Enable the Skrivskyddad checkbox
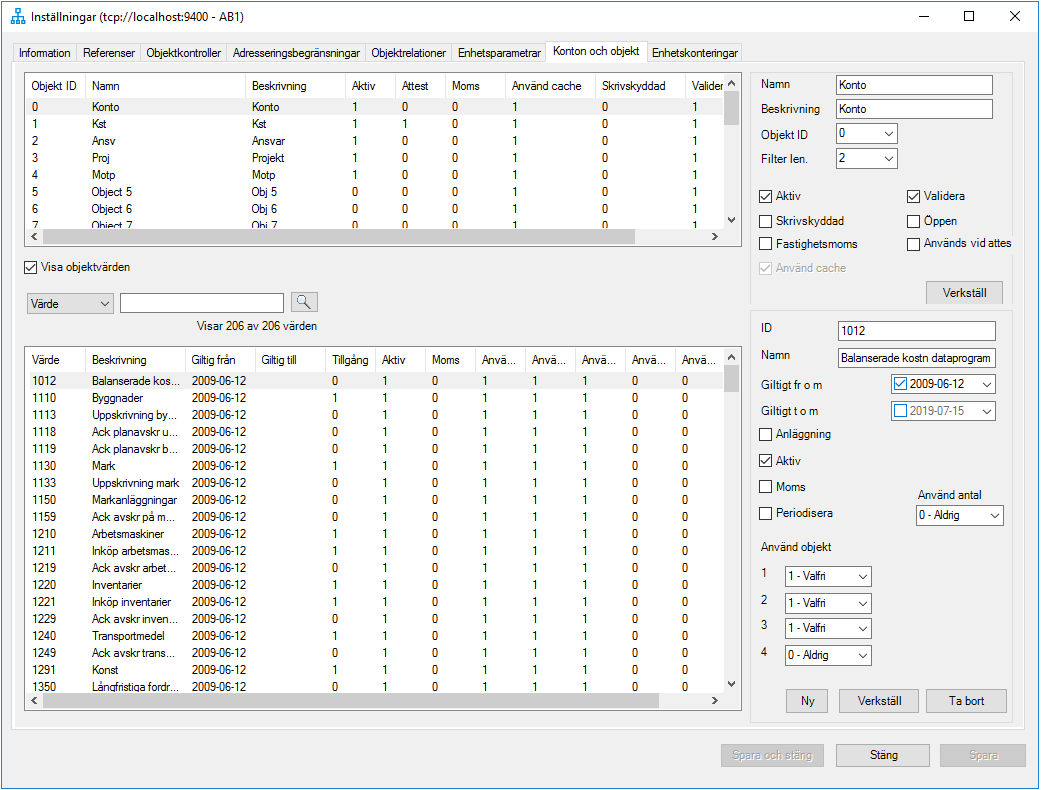 [x=765, y=221]
